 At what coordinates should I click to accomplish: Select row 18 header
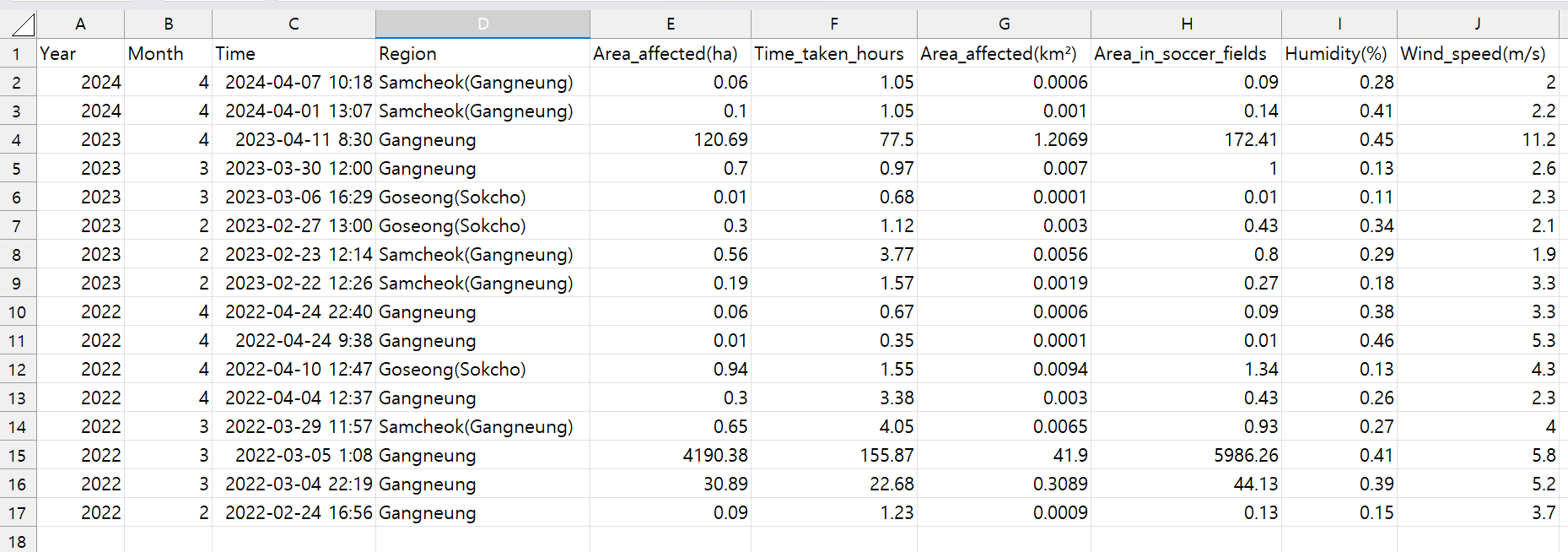click(18, 541)
